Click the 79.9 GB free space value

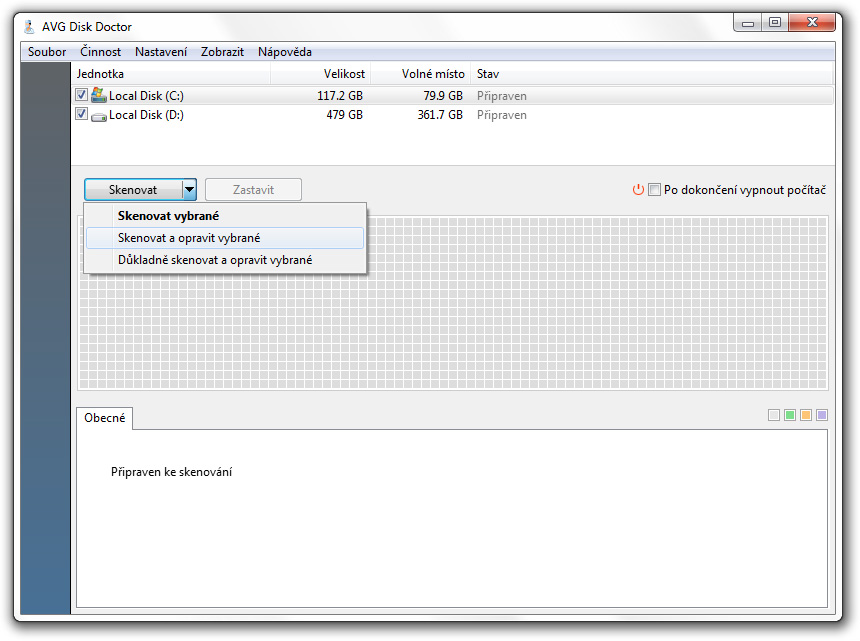coord(443,96)
